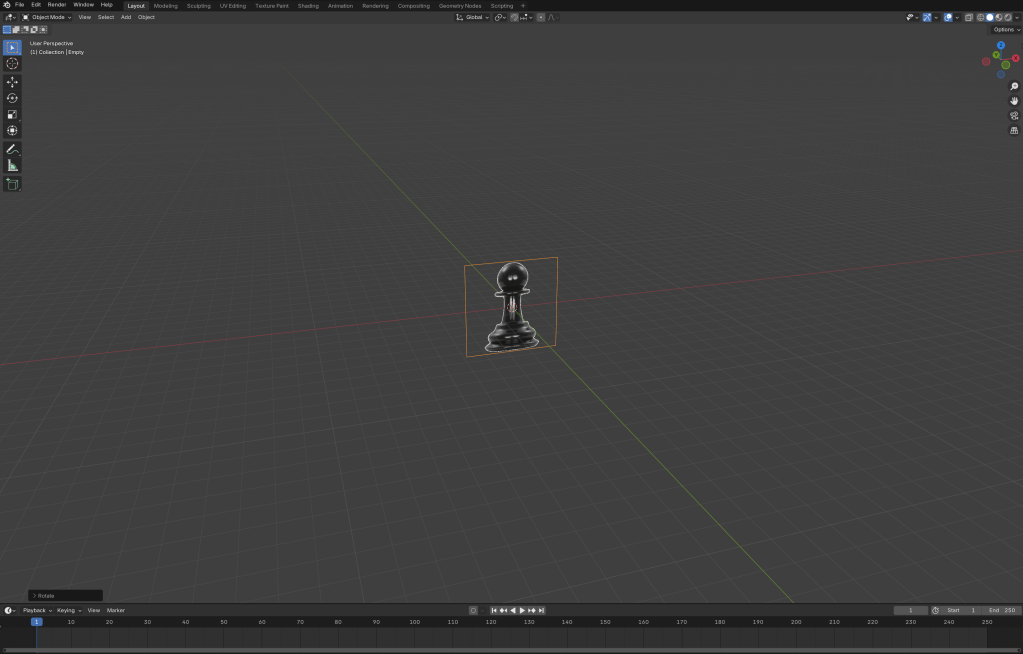Choose the Scale tool
This screenshot has width=1023, height=654.
[x=12, y=114]
